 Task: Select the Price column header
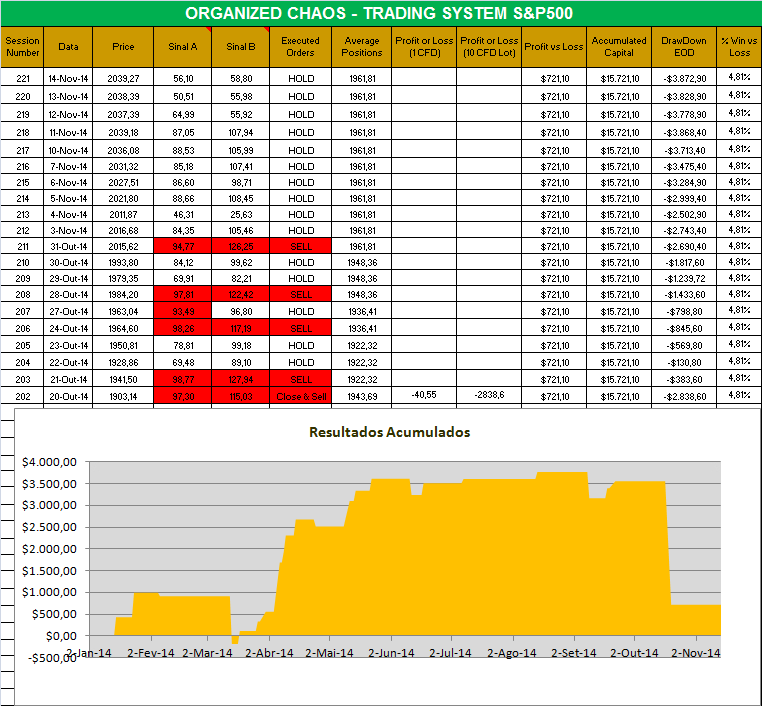(x=123, y=47)
